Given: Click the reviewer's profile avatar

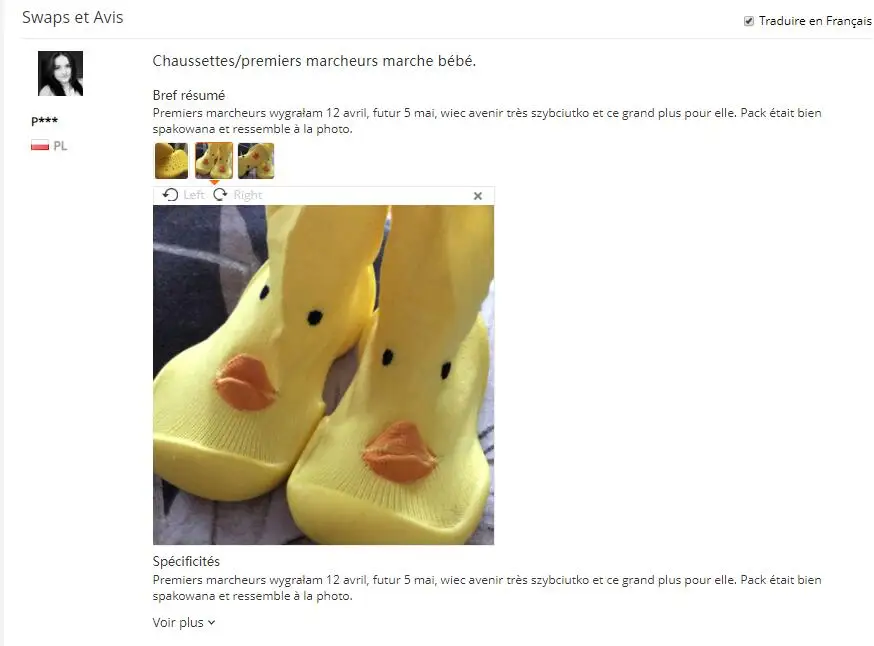Looking at the screenshot, I should 60,74.
